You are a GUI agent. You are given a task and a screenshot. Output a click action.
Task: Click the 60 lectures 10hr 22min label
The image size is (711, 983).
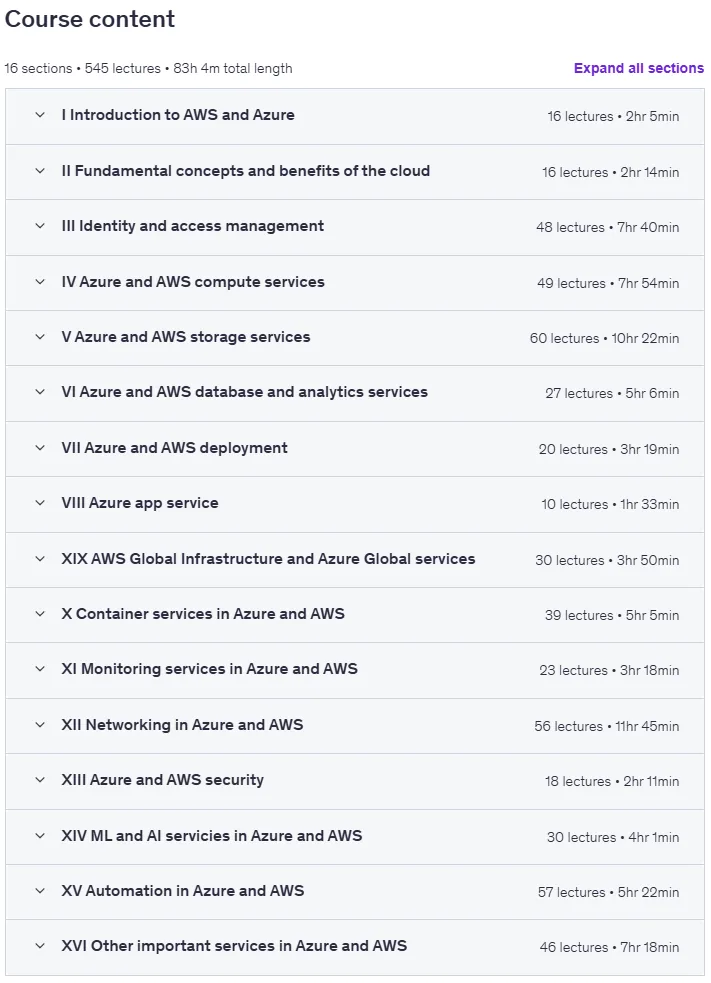point(604,339)
